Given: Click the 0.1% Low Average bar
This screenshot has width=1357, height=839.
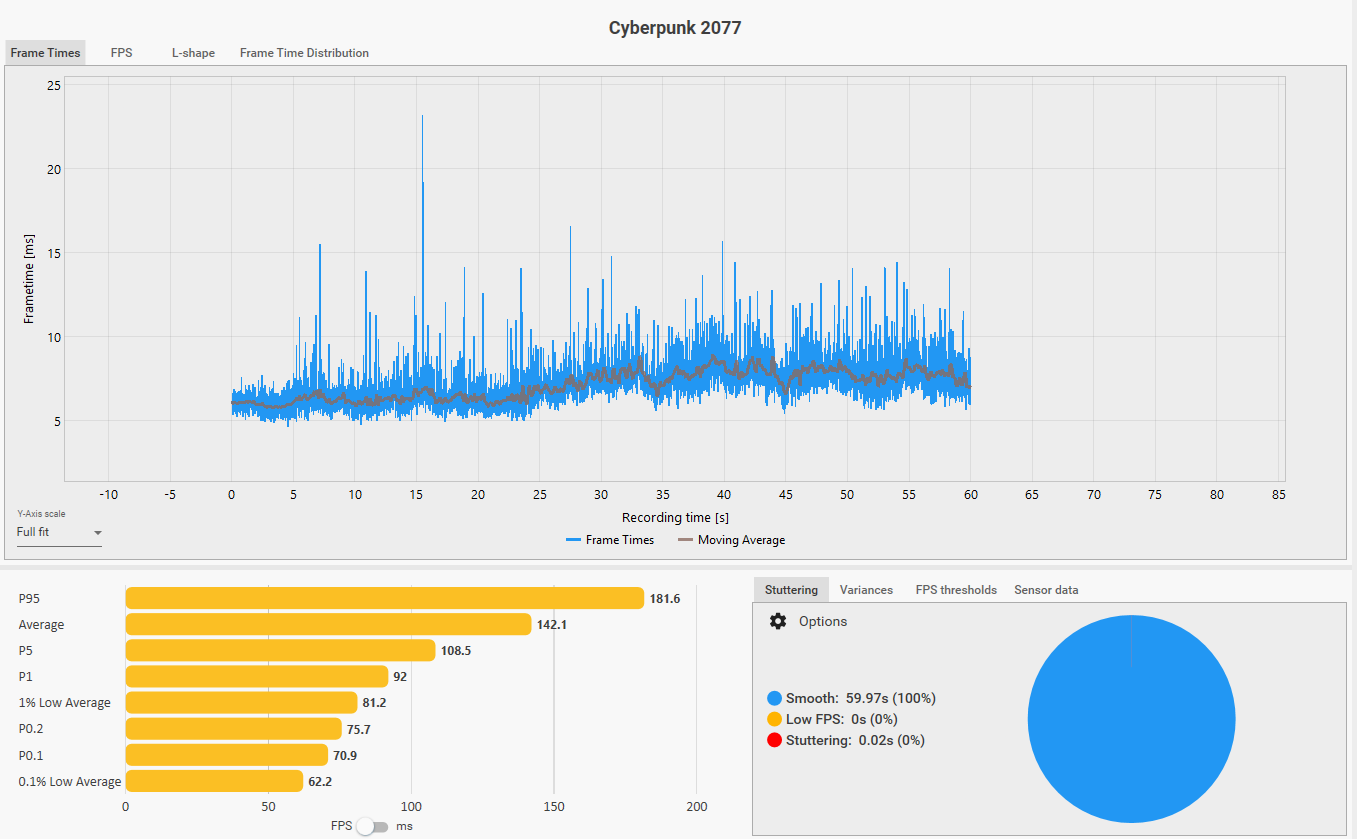Looking at the screenshot, I should [x=214, y=781].
